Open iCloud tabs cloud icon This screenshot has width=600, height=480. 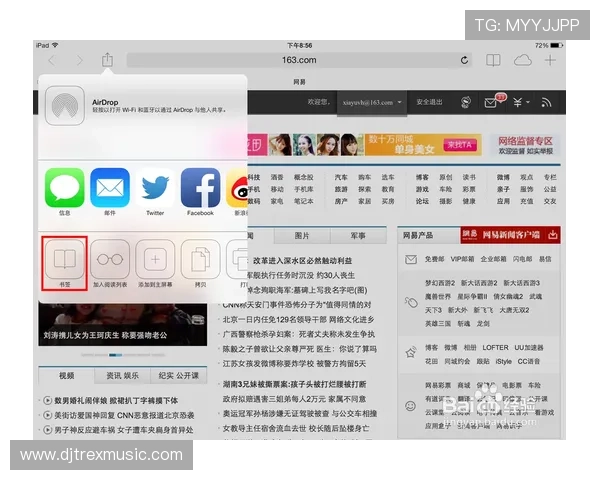click(x=522, y=60)
